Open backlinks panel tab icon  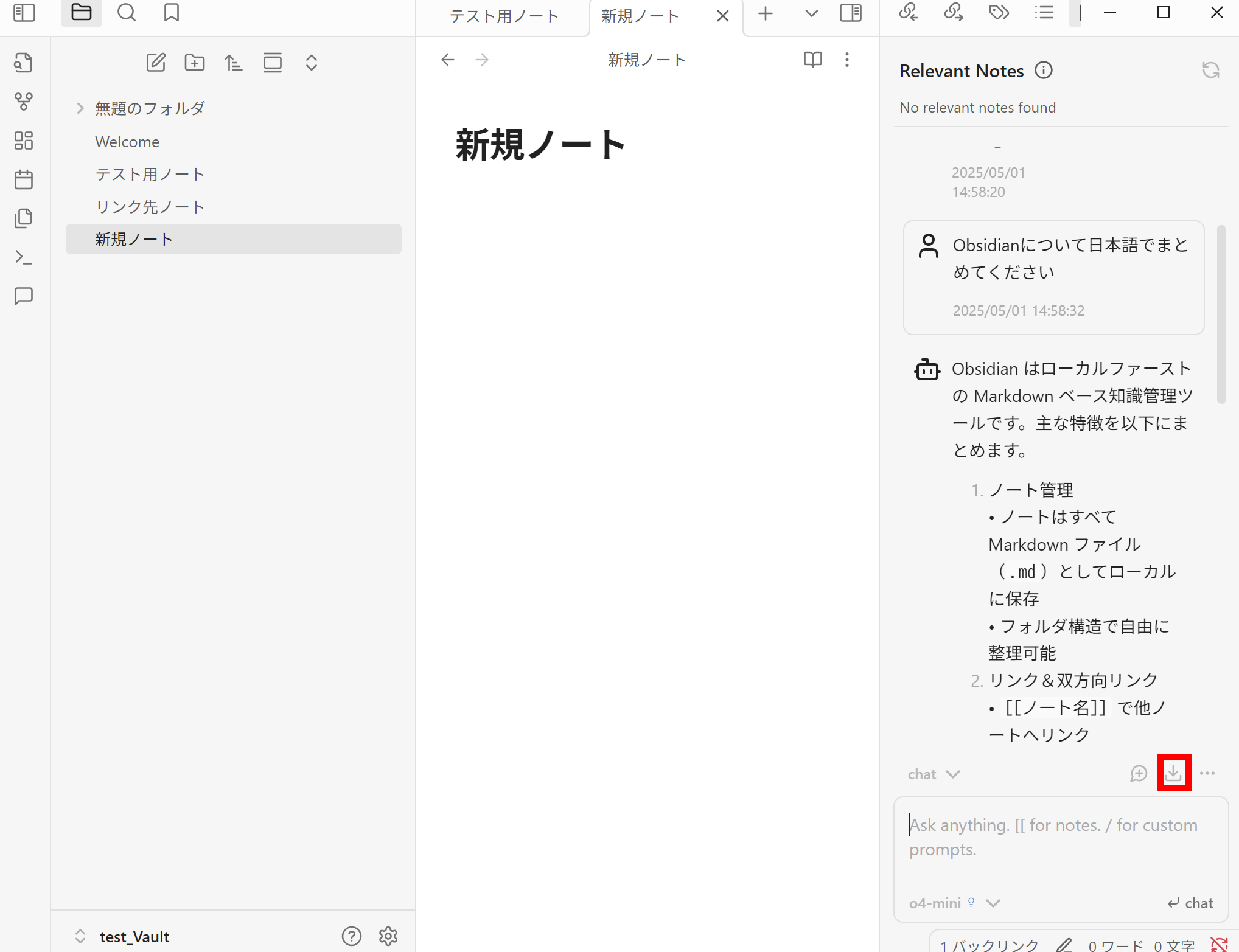909,12
